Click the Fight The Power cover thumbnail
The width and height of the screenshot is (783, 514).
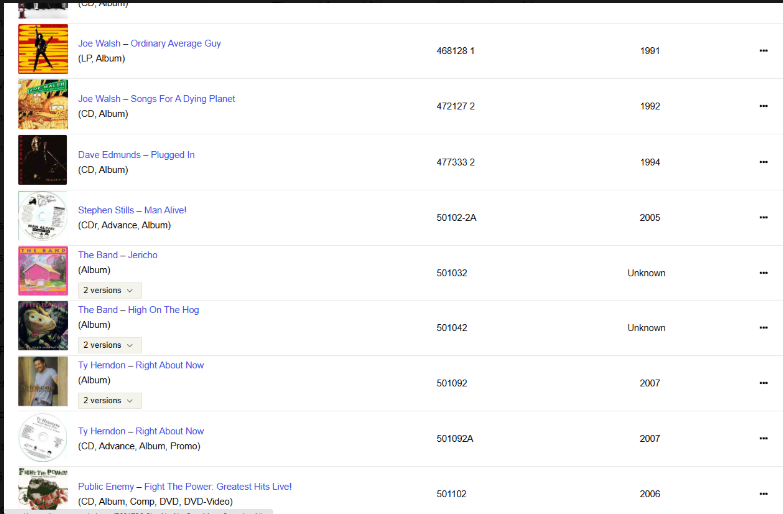[43, 490]
